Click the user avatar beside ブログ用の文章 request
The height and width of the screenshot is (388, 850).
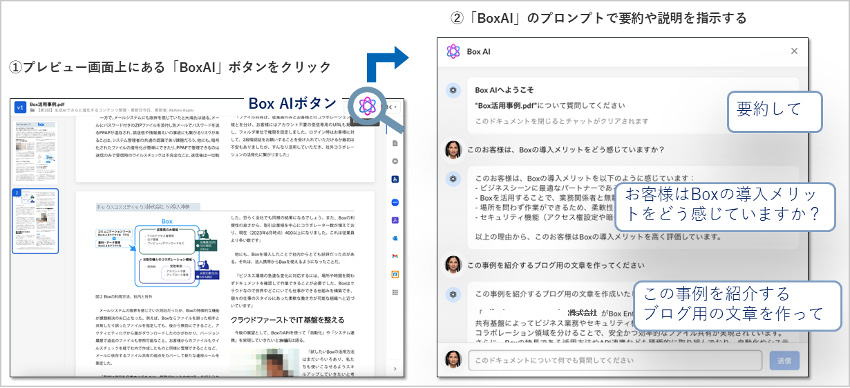pos(453,264)
